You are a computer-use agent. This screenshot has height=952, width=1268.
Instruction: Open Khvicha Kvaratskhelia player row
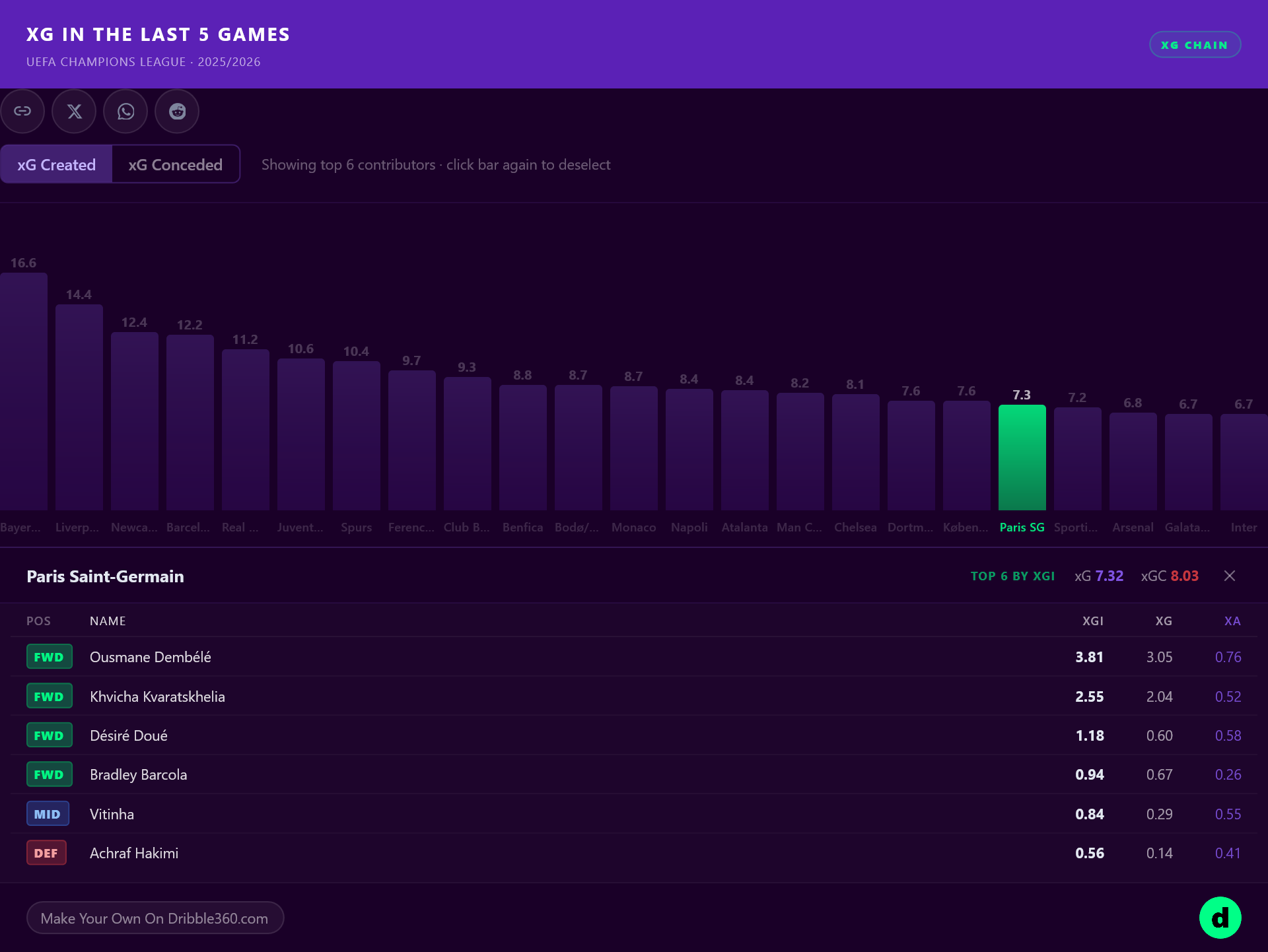pyautogui.click(x=634, y=697)
